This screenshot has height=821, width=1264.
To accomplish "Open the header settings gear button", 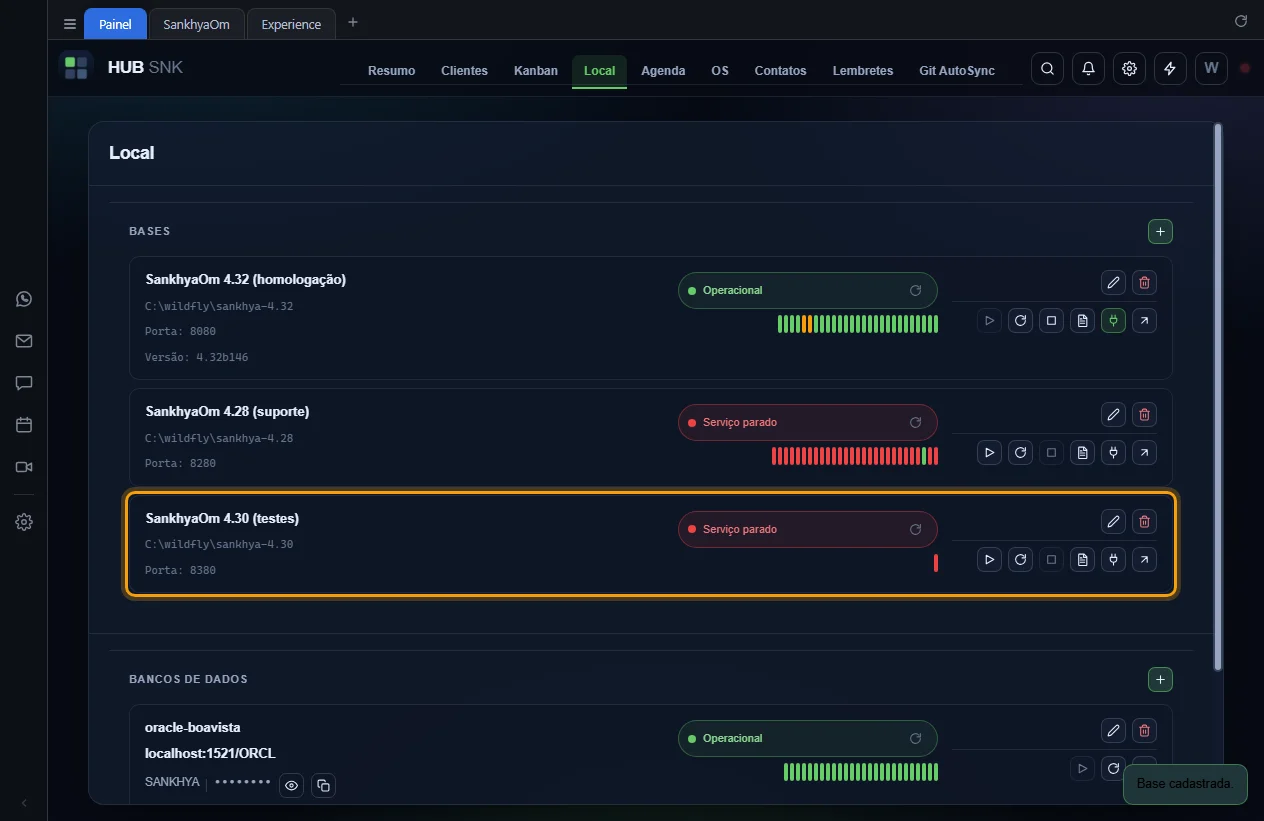I will (1129, 69).
